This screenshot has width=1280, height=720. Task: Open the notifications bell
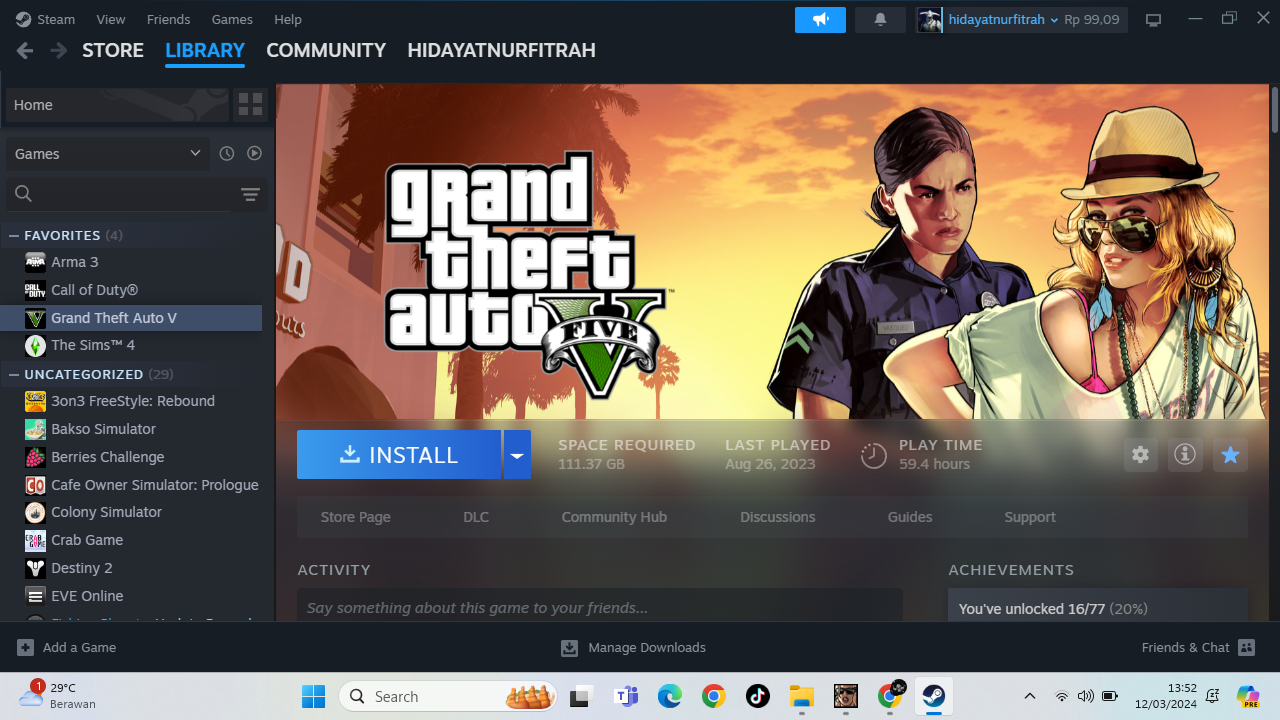(881, 20)
